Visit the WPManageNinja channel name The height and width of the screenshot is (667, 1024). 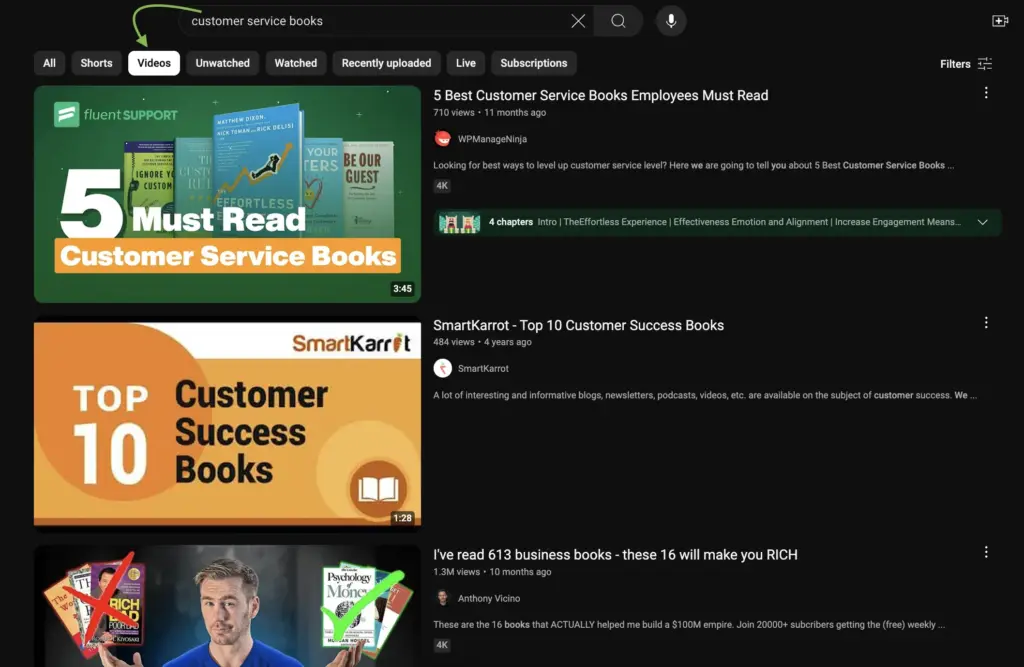[x=492, y=139]
